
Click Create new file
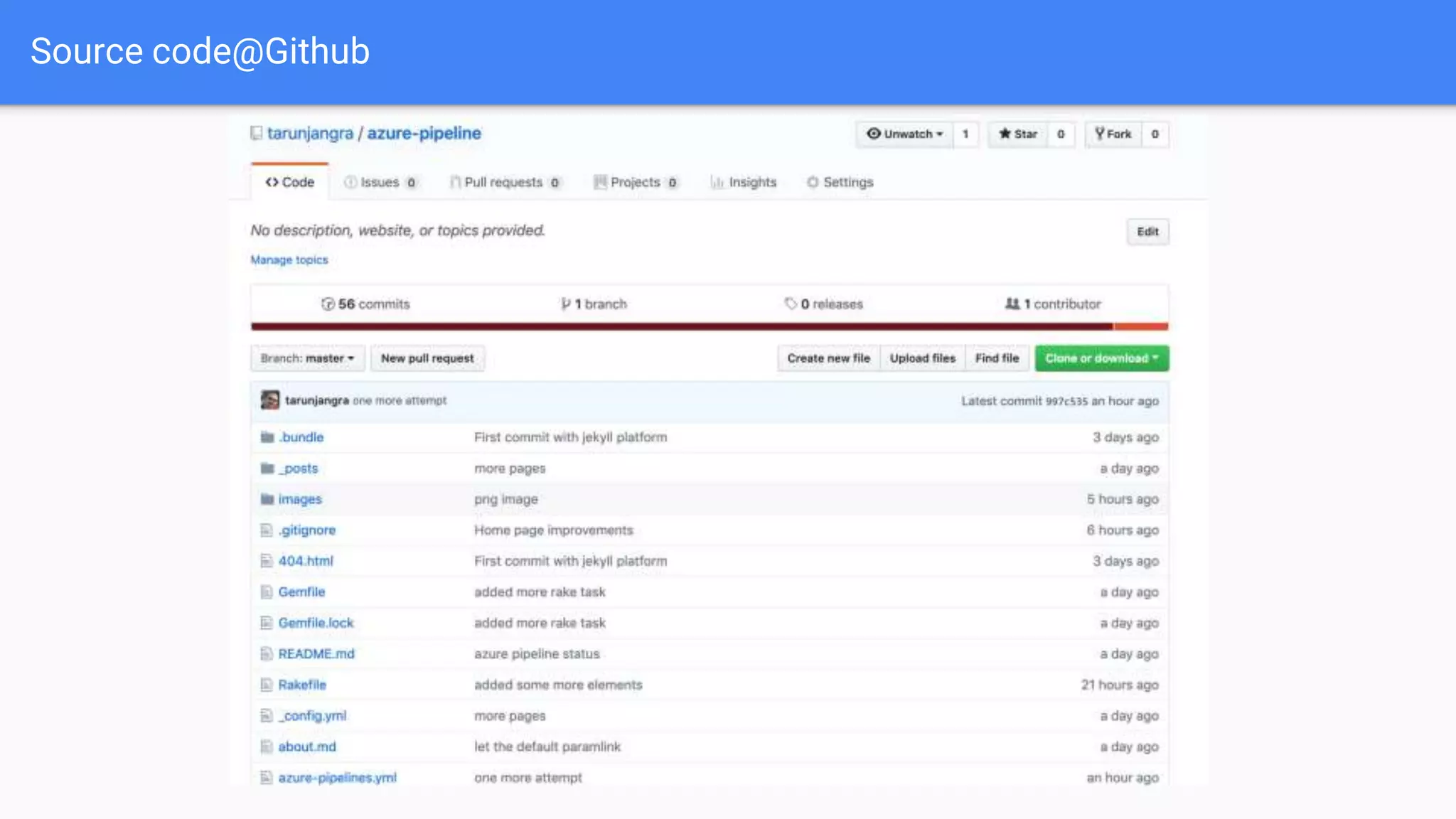click(x=828, y=358)
